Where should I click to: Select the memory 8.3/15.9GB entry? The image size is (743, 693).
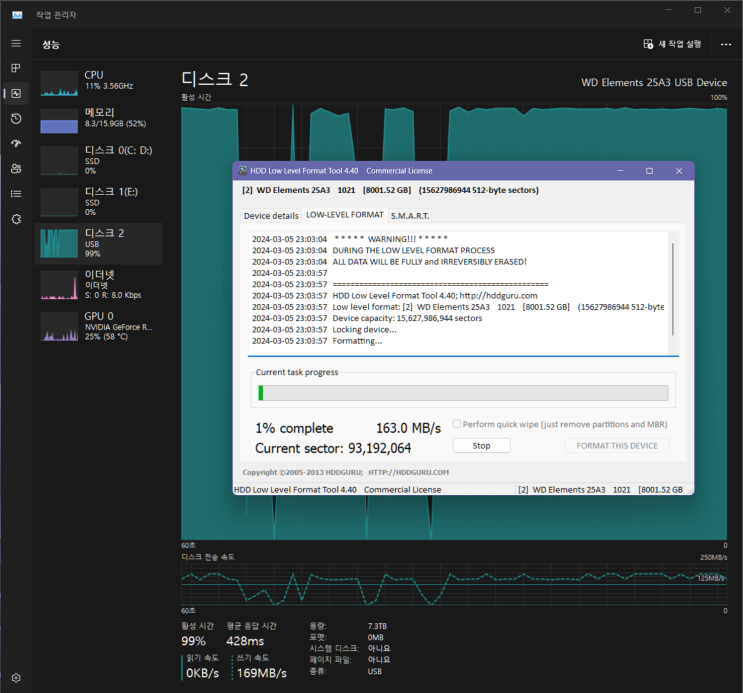coord(99,120)
